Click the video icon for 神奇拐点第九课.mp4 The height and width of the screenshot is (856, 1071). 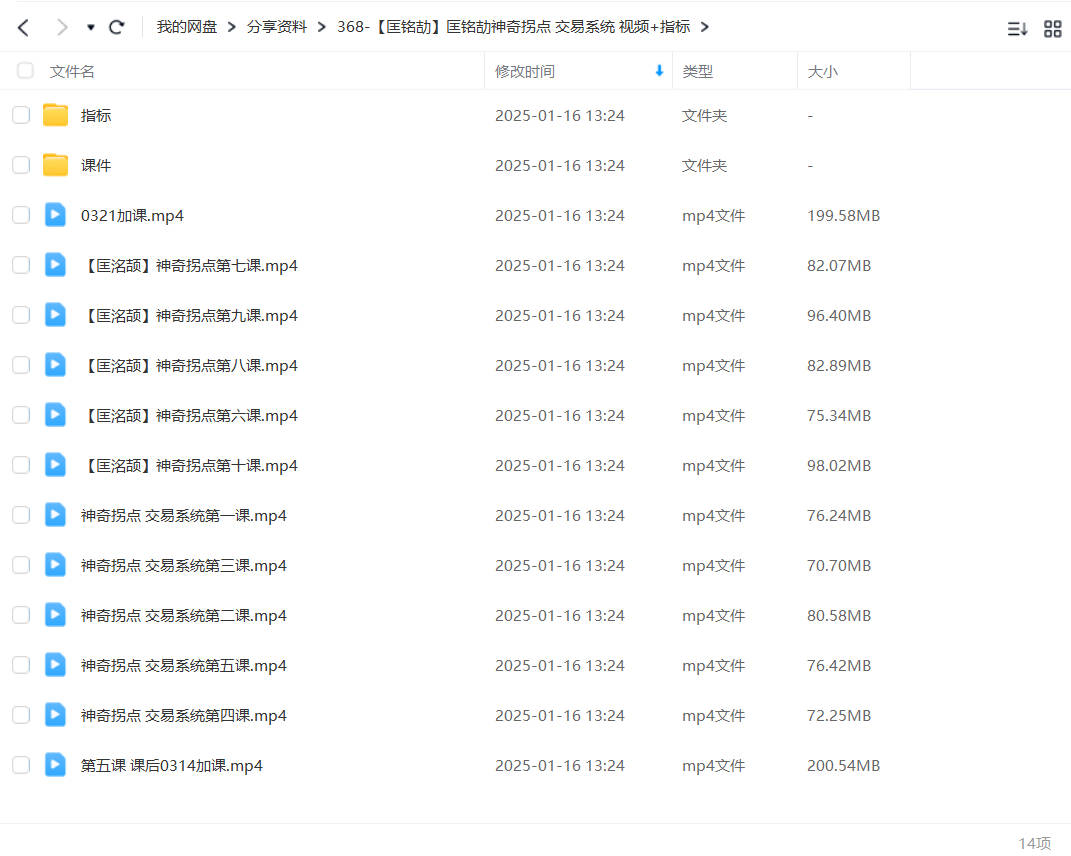[55, 314]
